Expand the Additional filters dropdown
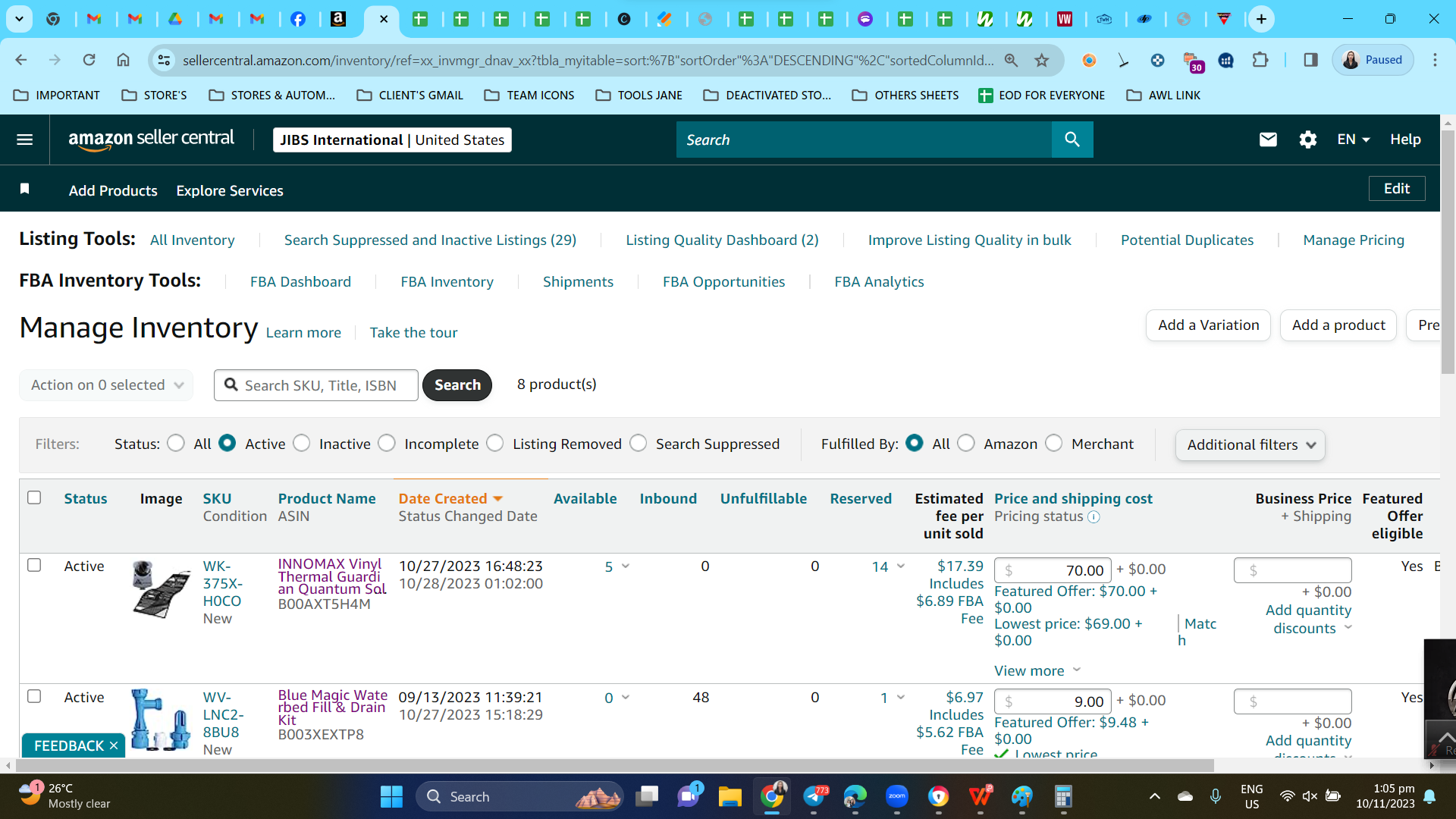The height and width of the screenshot is (819, 1456). [x=1250, y=445]
